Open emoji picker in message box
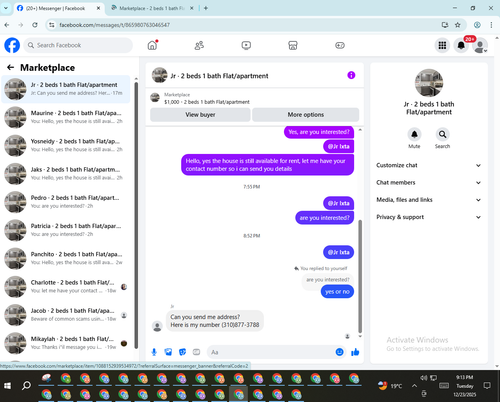Screen dimensions: 500x402 point(339,352)
